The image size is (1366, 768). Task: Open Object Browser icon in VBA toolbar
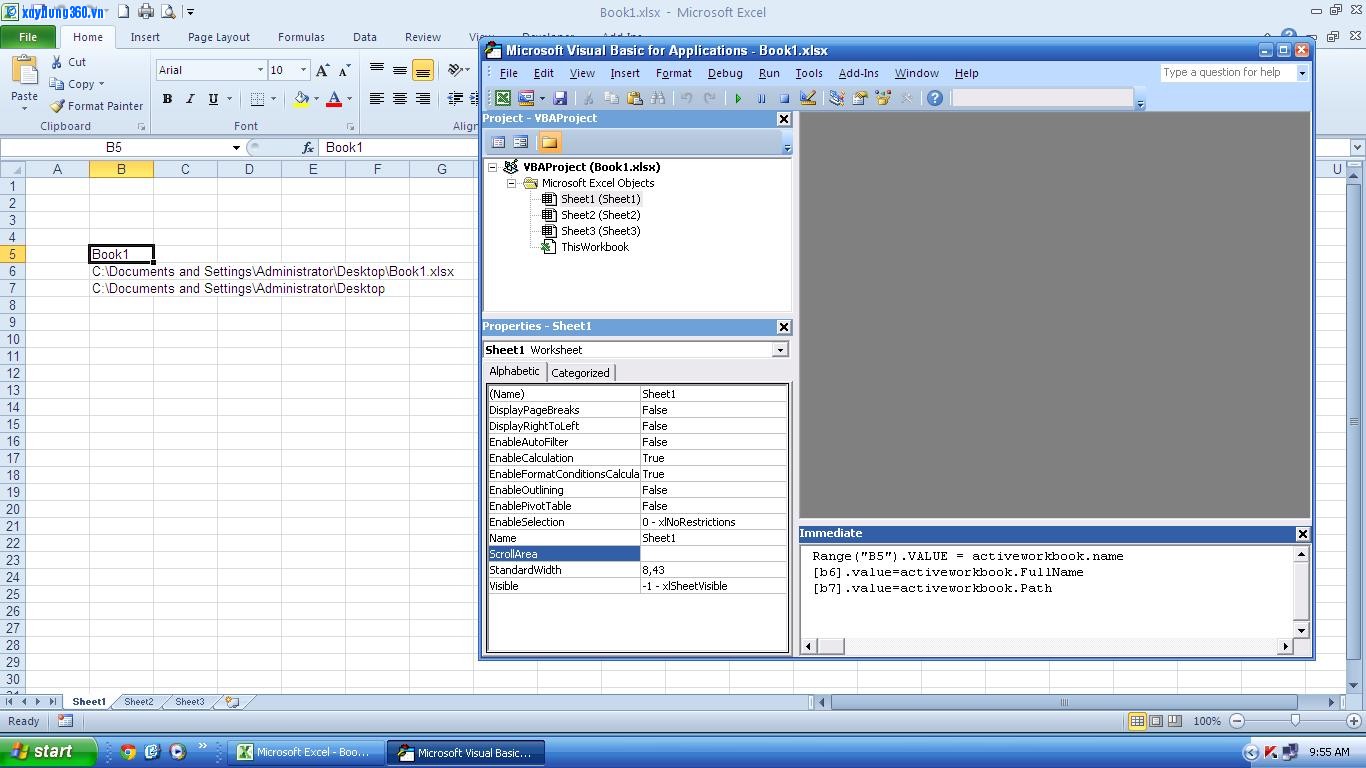pos(883,98)
